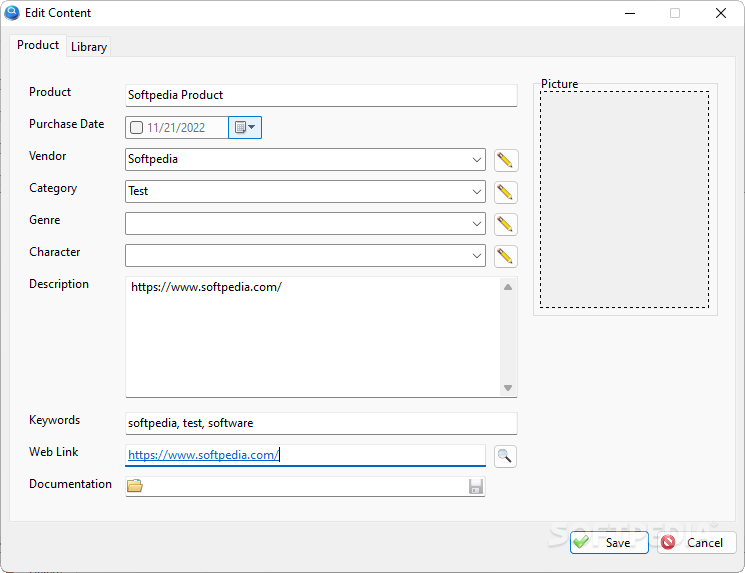The height and width of the screenshot is (573, 745).
Task: Click the pencil edit icon next to Character
Action: [506, 256]
